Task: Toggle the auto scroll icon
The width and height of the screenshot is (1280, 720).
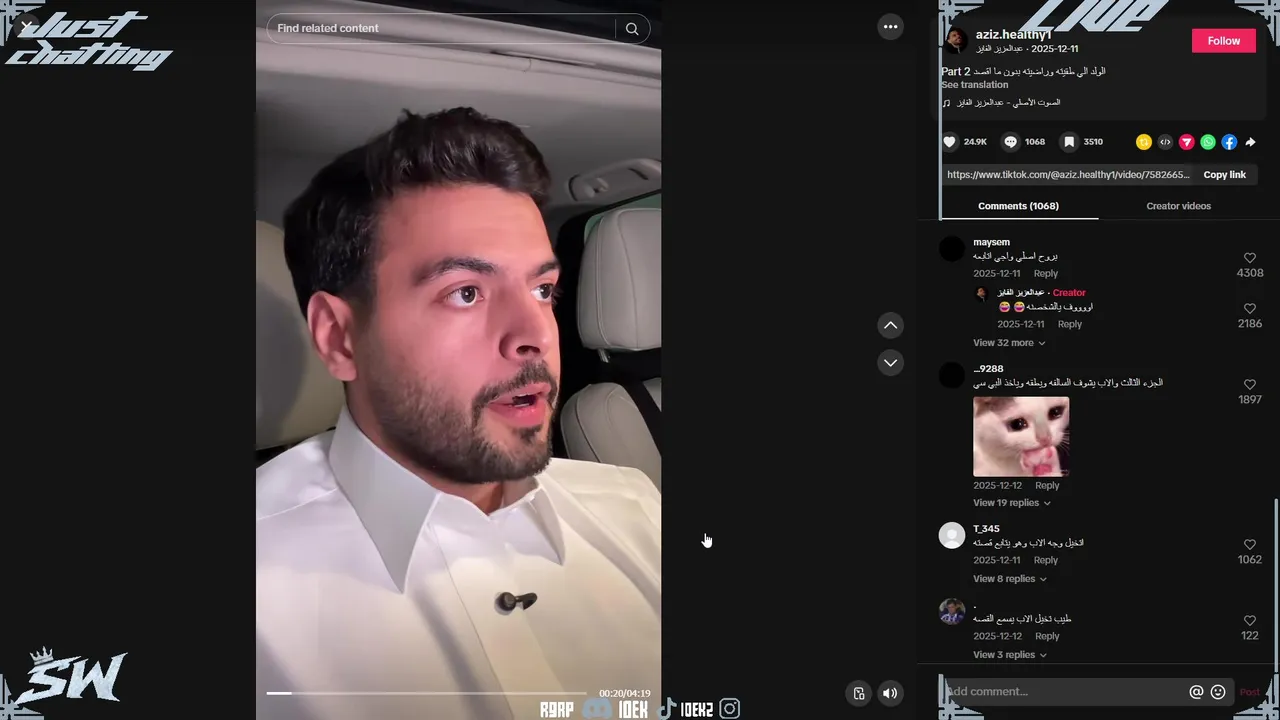Action: (x=859, y=693)
